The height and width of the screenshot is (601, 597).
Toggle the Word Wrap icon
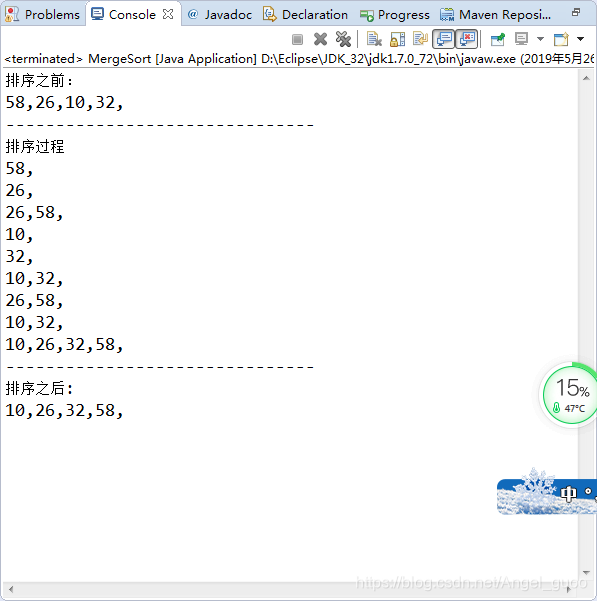(420, 39)
